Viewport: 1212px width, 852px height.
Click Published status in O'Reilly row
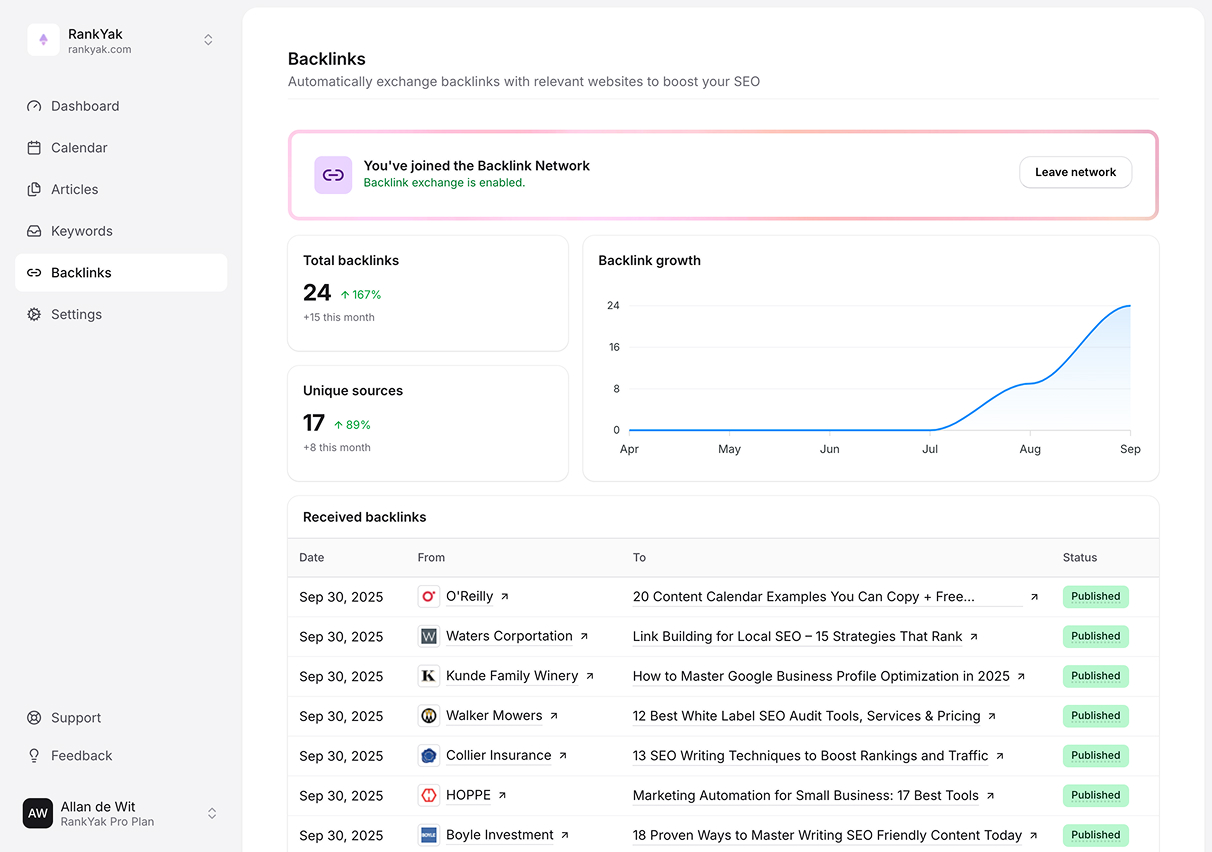point(1096,597)
